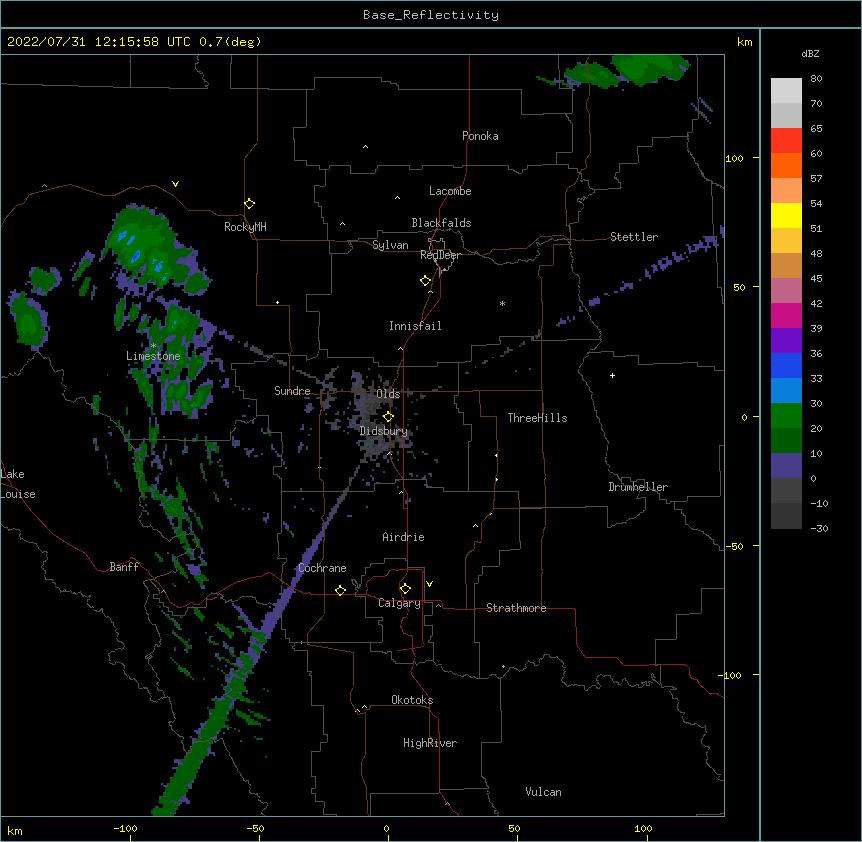Click the Sundre town label
This screenshot has height=842, width=862.
point(292,391)
